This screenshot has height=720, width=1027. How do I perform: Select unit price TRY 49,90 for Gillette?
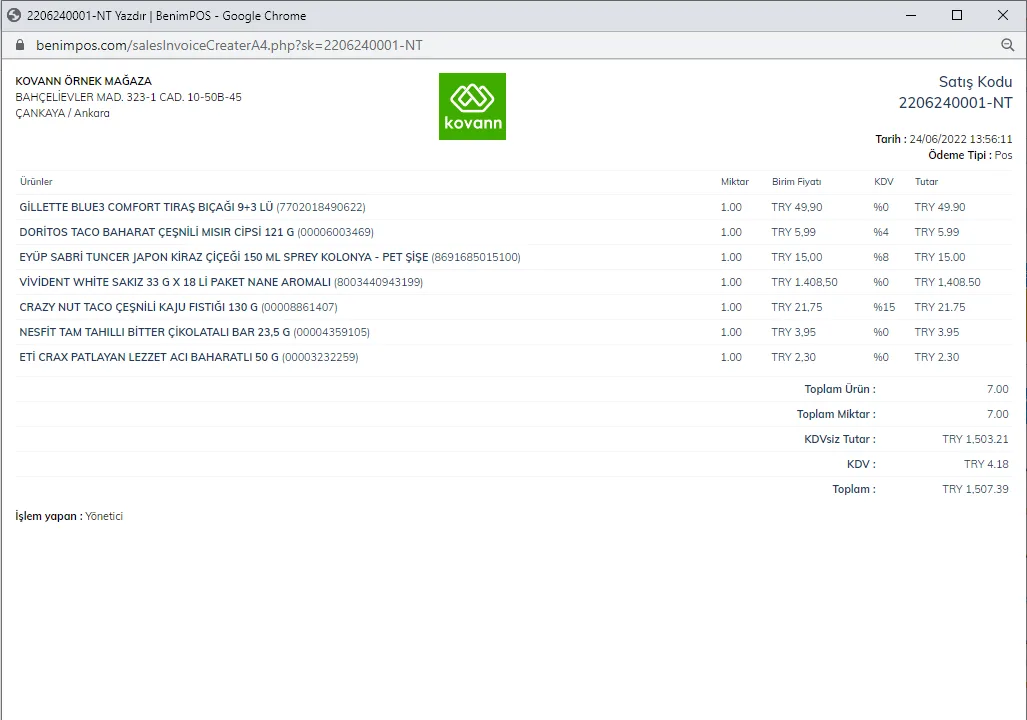tap(796, 207)
